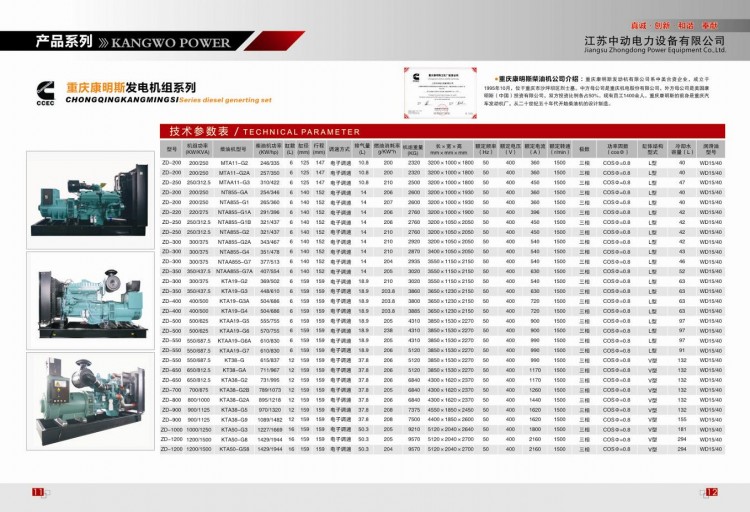Image resolution: width=750 pixels, height=512 pixels.
Task: Click the 排气量 (L) column header
Action: pyautogui.click(x=362, y=149)
